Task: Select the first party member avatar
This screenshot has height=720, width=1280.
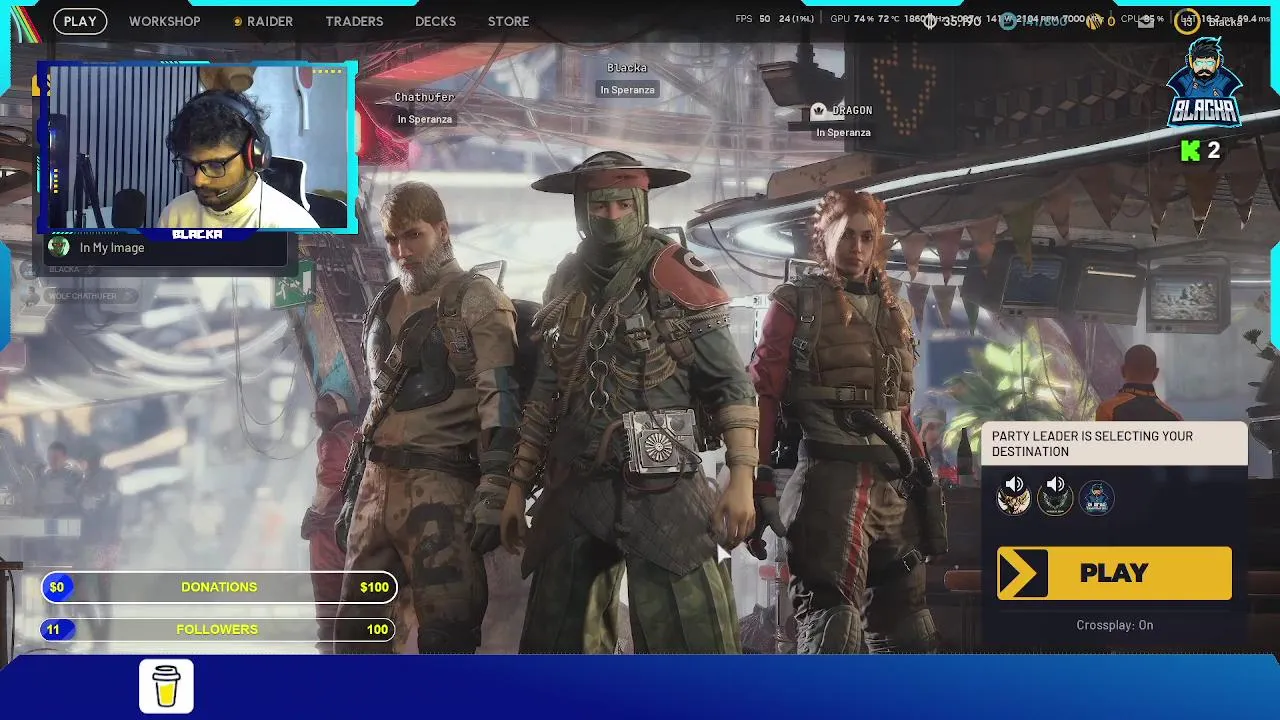Action: [x=1013, y=501]
